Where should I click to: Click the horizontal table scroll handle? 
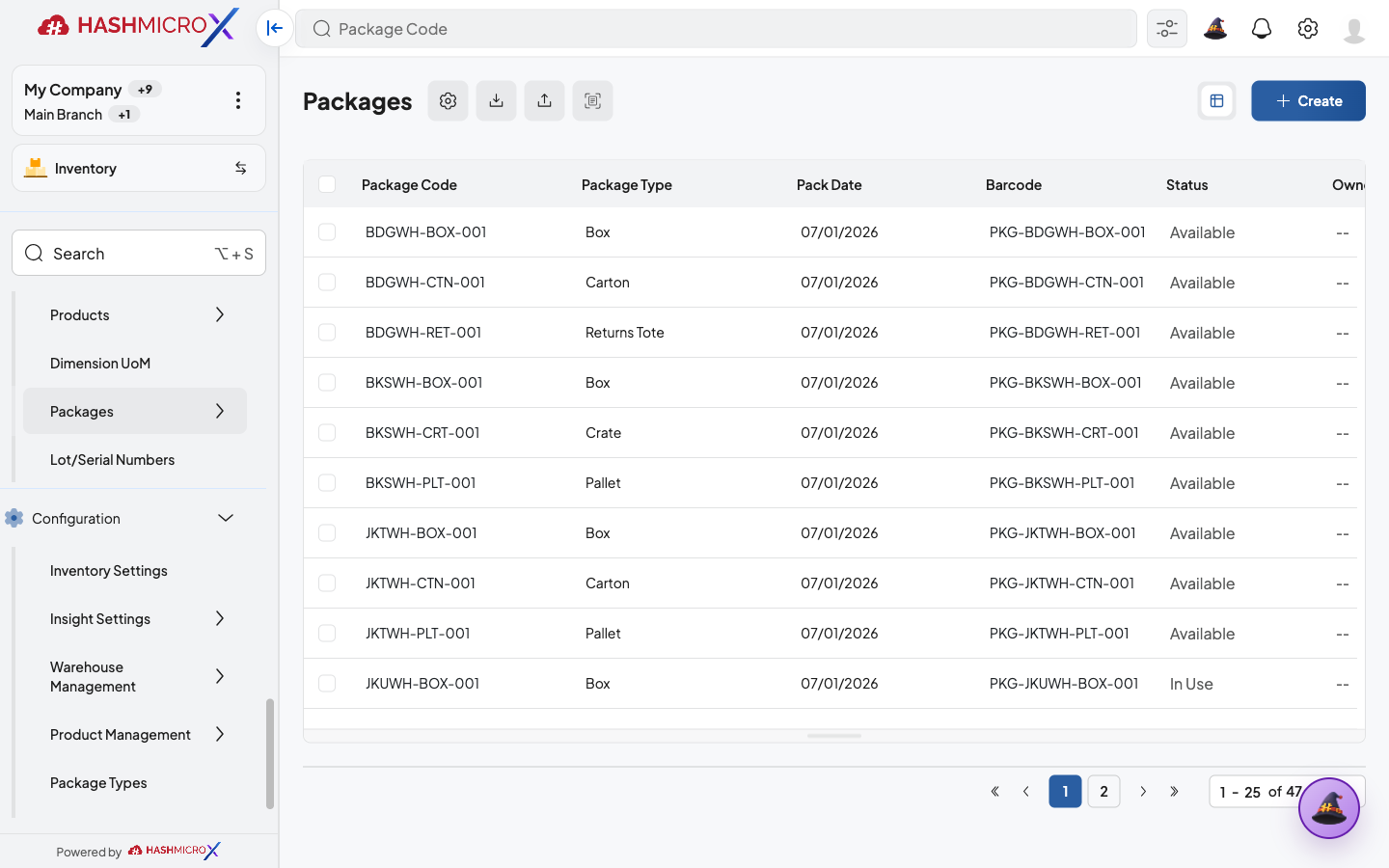coord(834,736)
